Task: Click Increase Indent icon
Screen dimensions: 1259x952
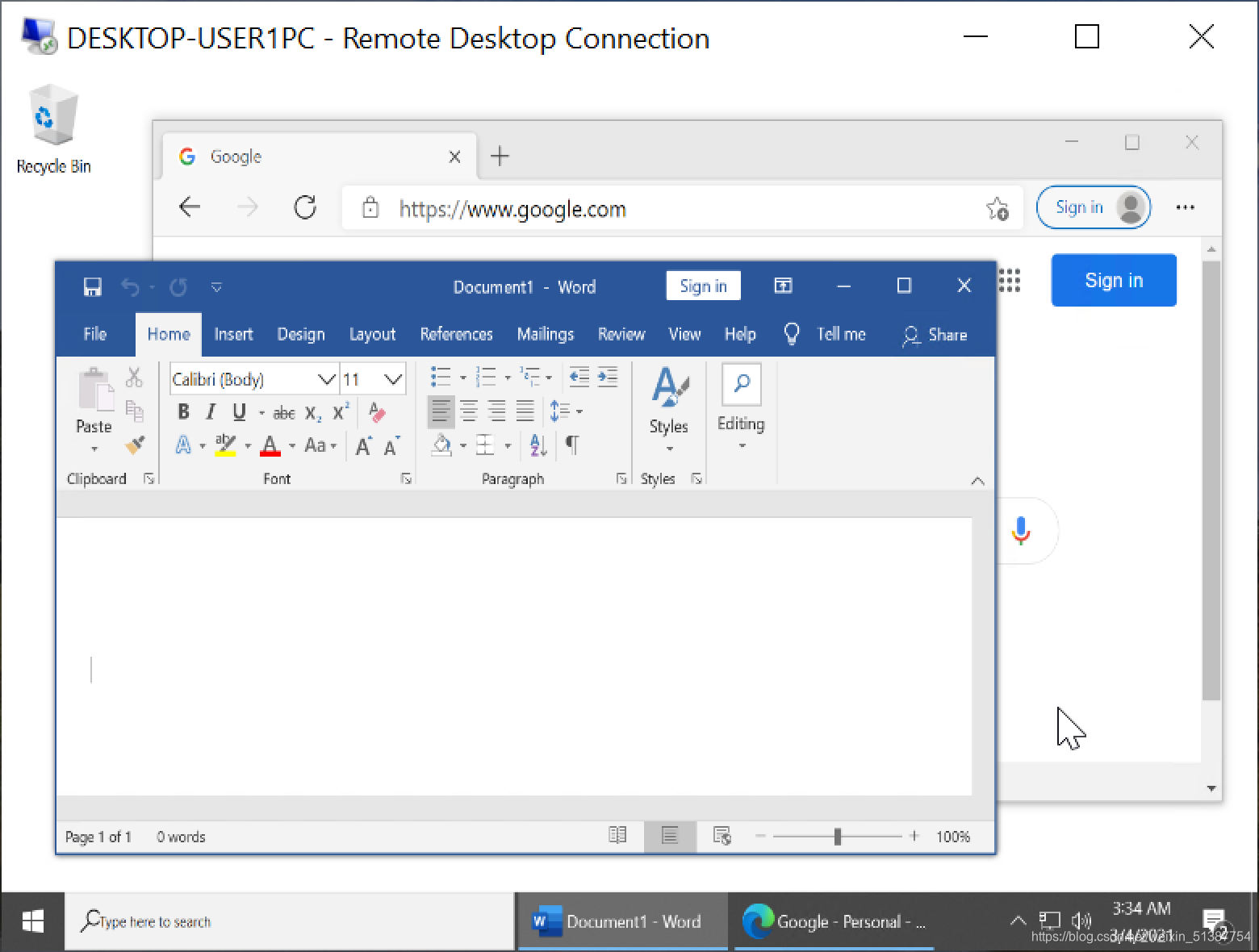Action: (x=608, y=377)
